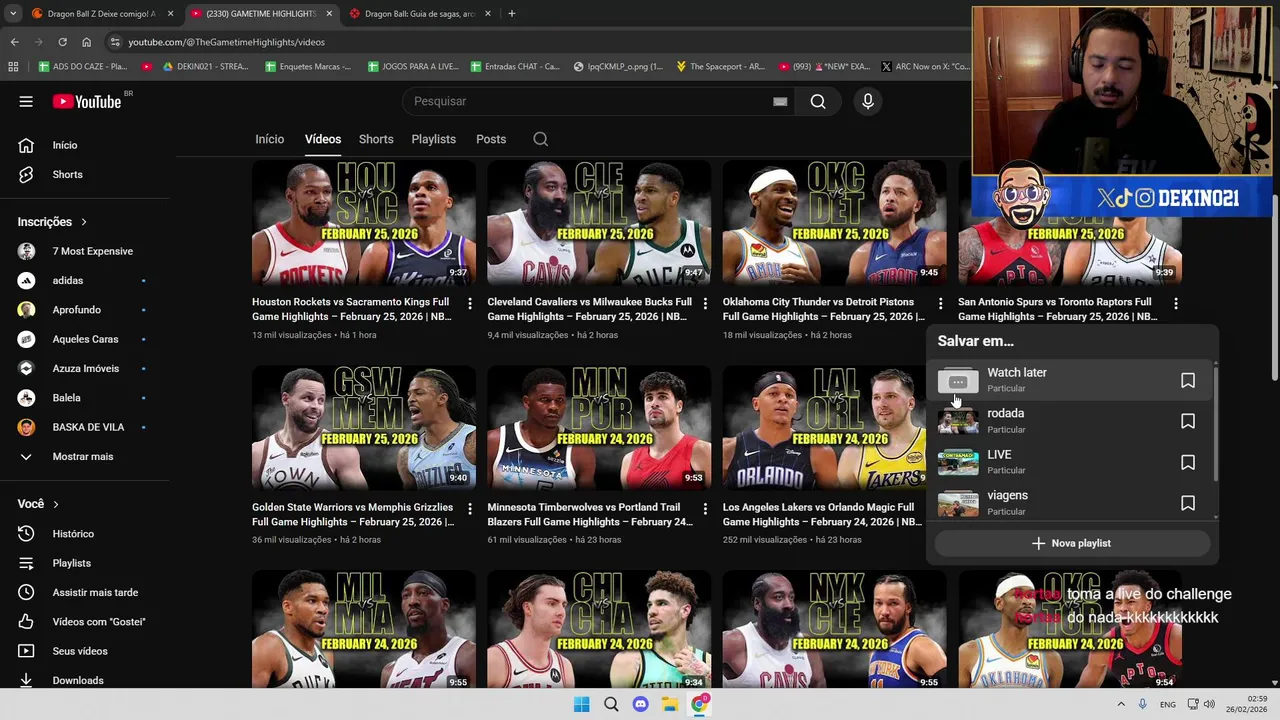Expand the Você section arrow
The image size is (1280, 720).
(x=56, y=504)
